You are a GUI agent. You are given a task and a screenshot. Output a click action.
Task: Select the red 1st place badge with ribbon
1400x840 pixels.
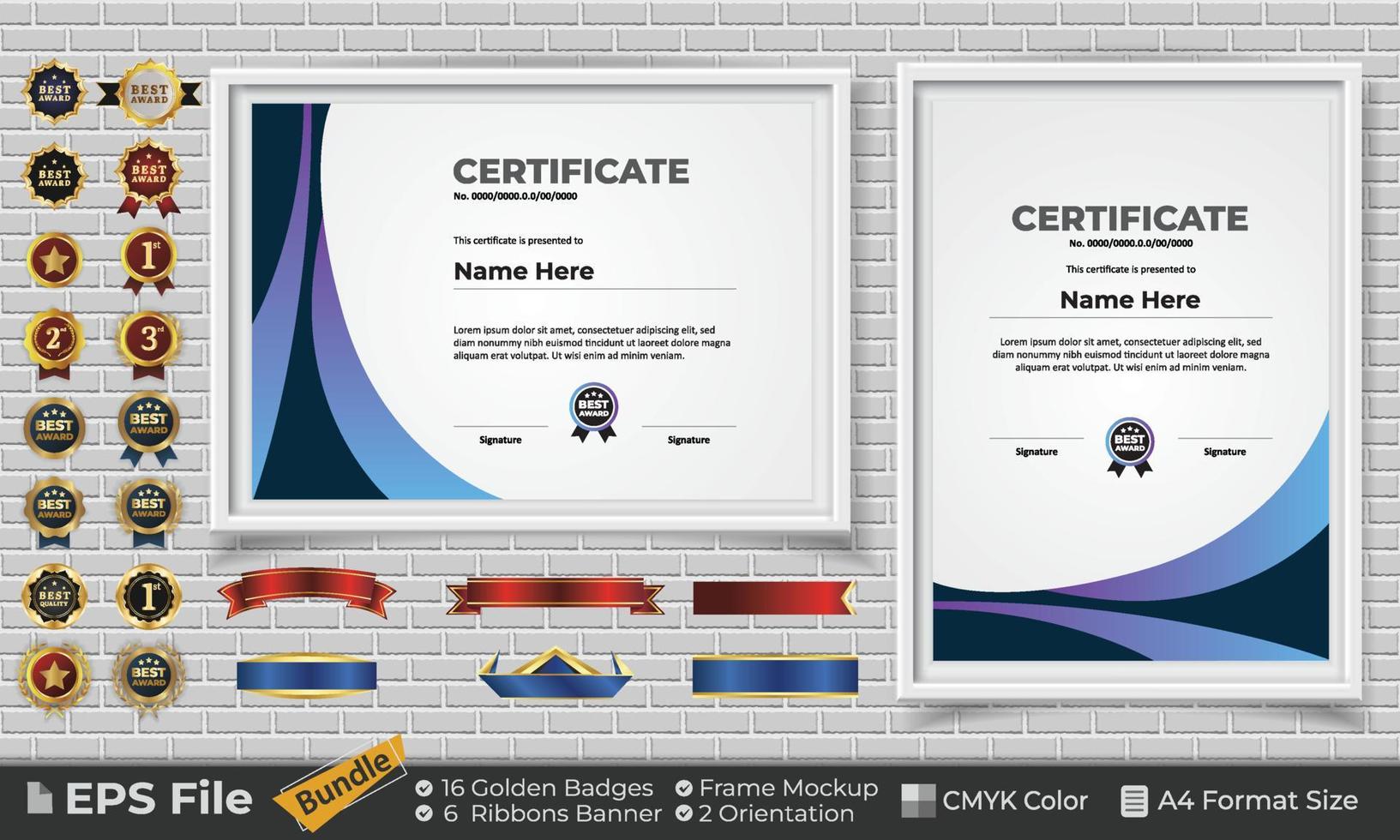[149, 261]
